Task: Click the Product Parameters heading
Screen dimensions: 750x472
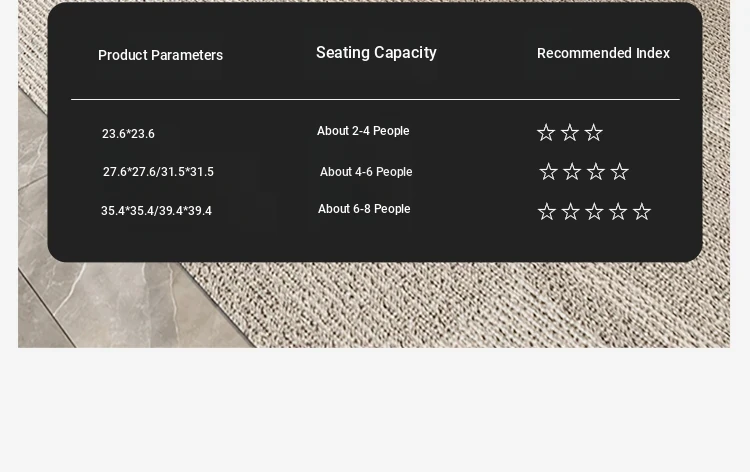Action: click(160, 55)
